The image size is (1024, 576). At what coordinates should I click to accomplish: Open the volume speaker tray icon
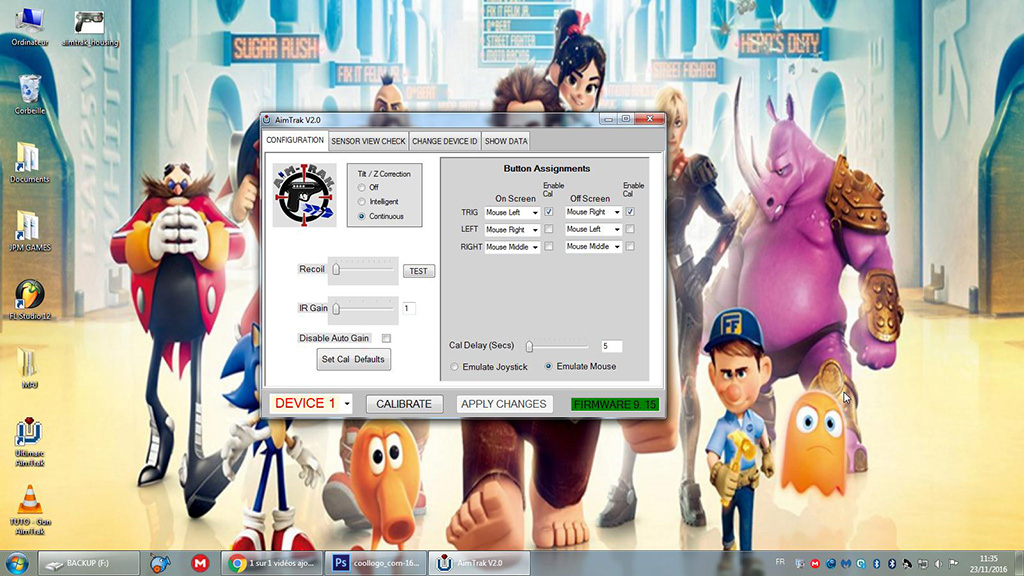coord(938,563)
